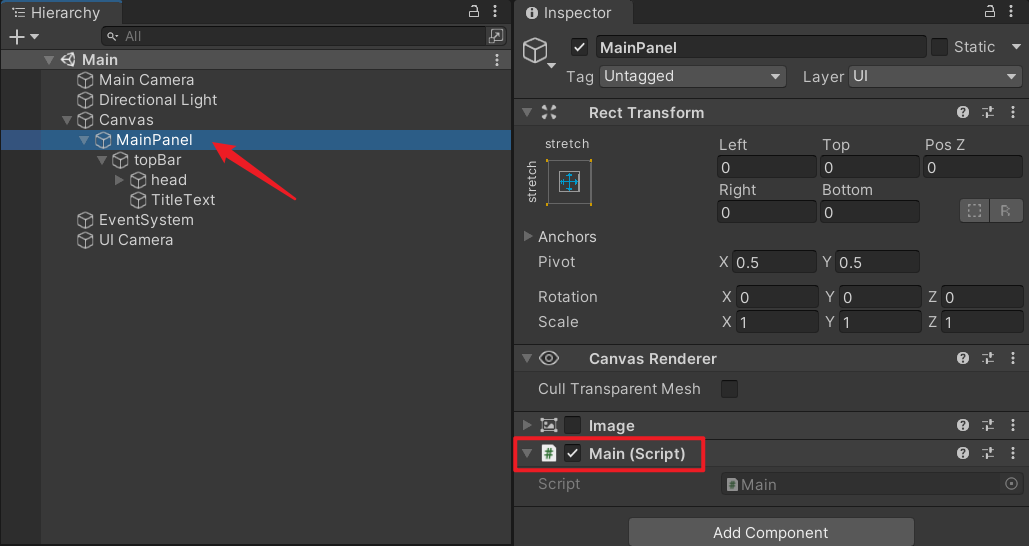Viewport: 1029px width, 546px height.
Task: Toggle the Static checkbox
Action: pos(939,47)
